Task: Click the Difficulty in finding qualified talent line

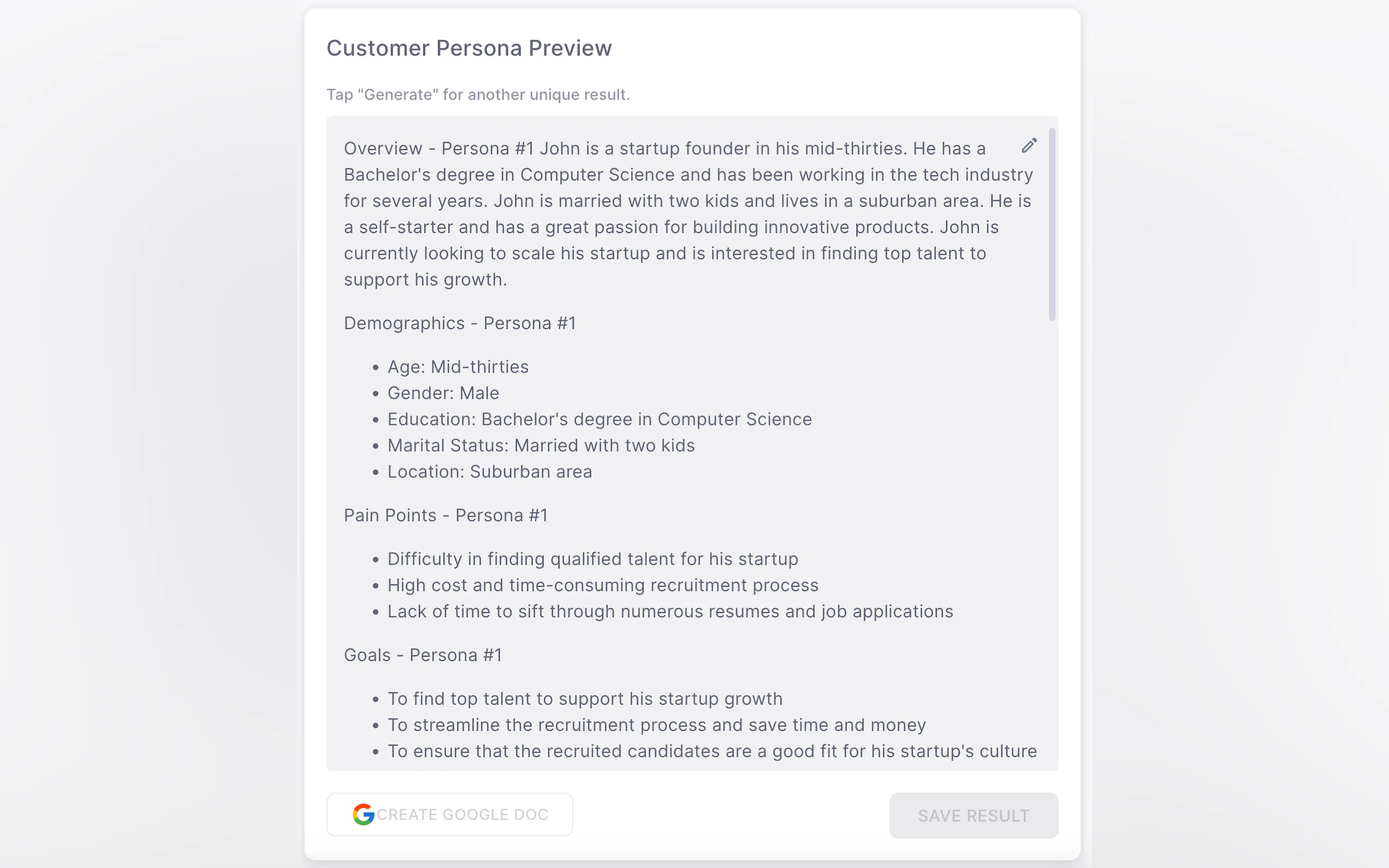Action: coord(593,559)
